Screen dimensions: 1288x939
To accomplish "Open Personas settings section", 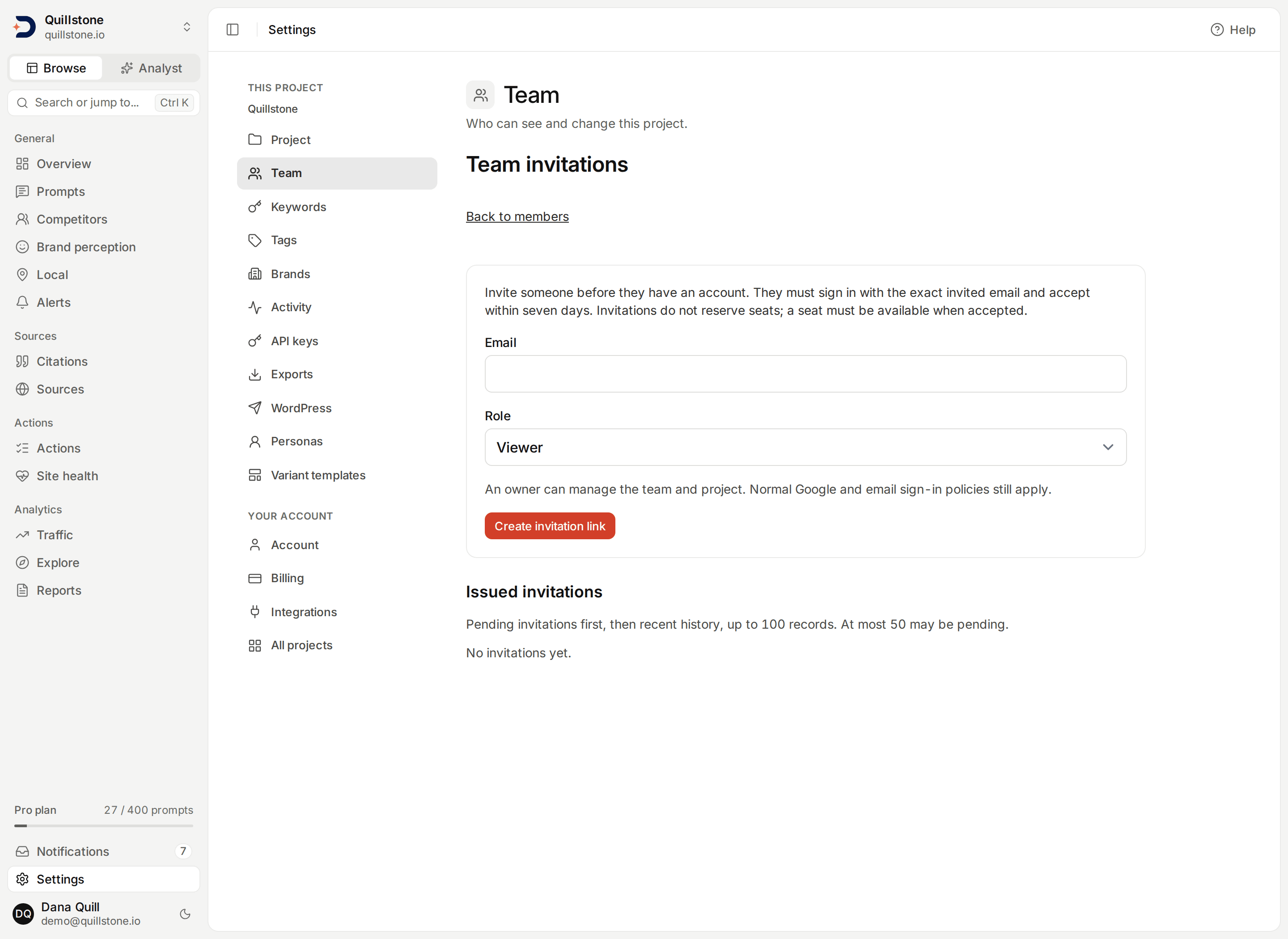I will 337,441.
